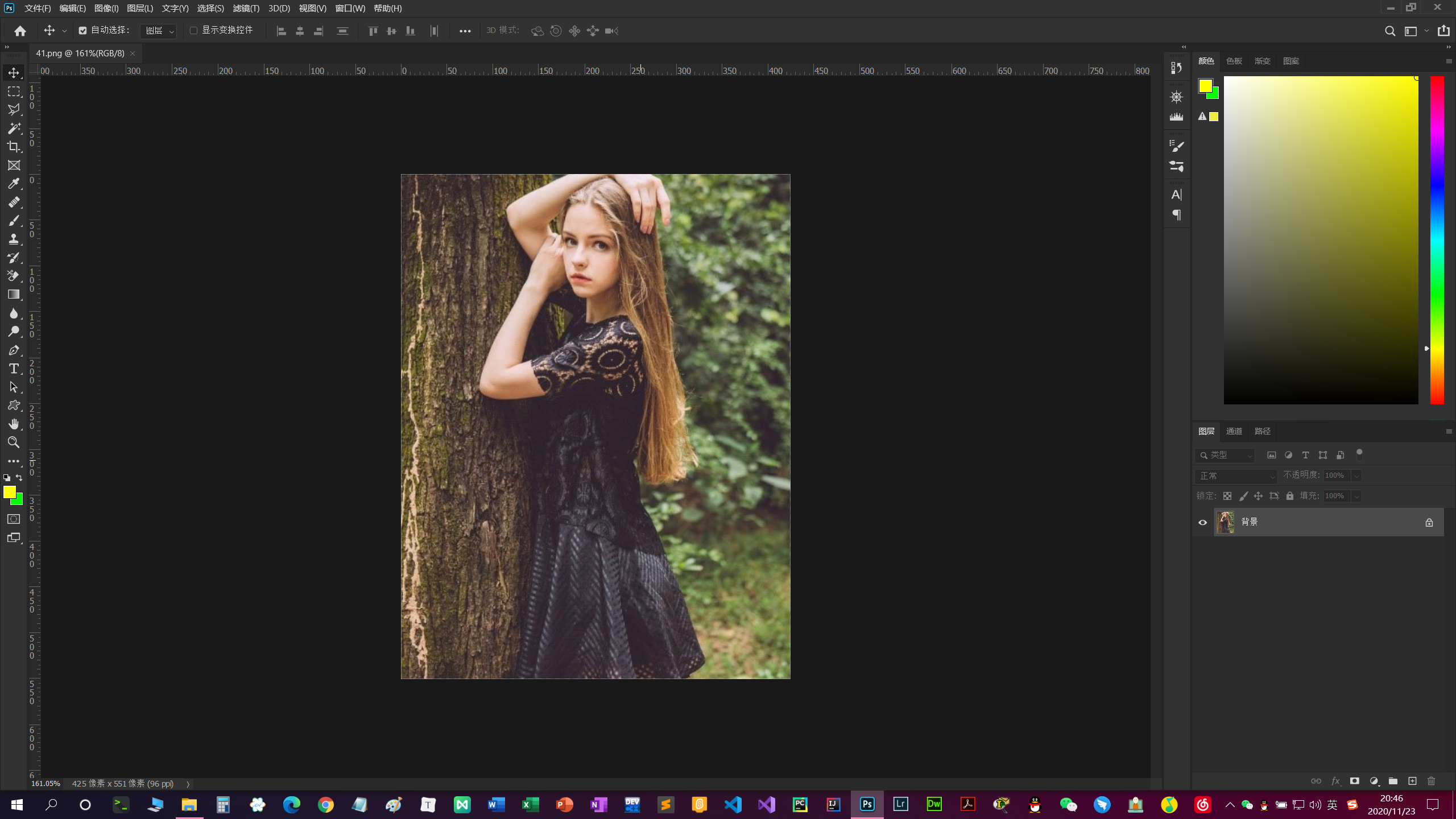
Task: Click the green background swatch in Color panel
Action: (x=1215, y=94)
